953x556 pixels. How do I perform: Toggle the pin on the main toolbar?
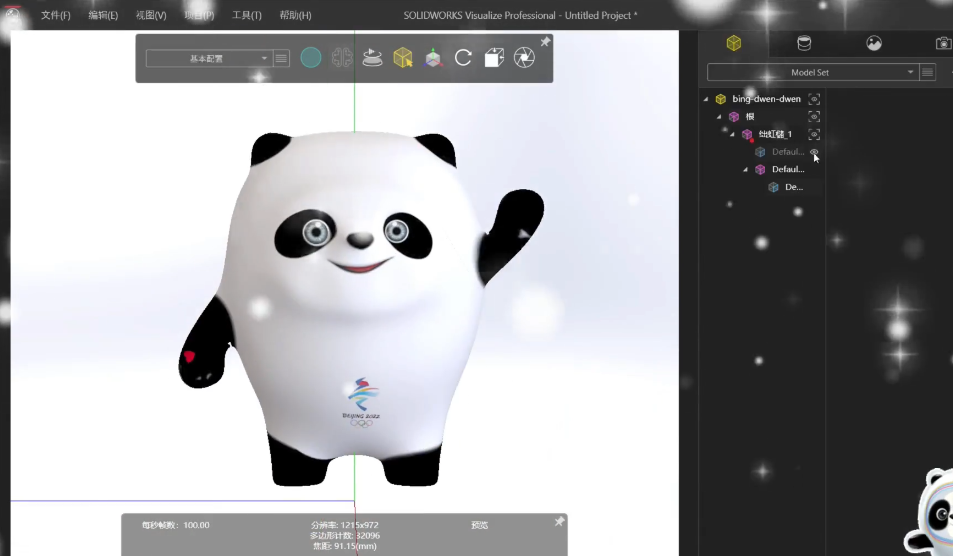pos(545,41)
